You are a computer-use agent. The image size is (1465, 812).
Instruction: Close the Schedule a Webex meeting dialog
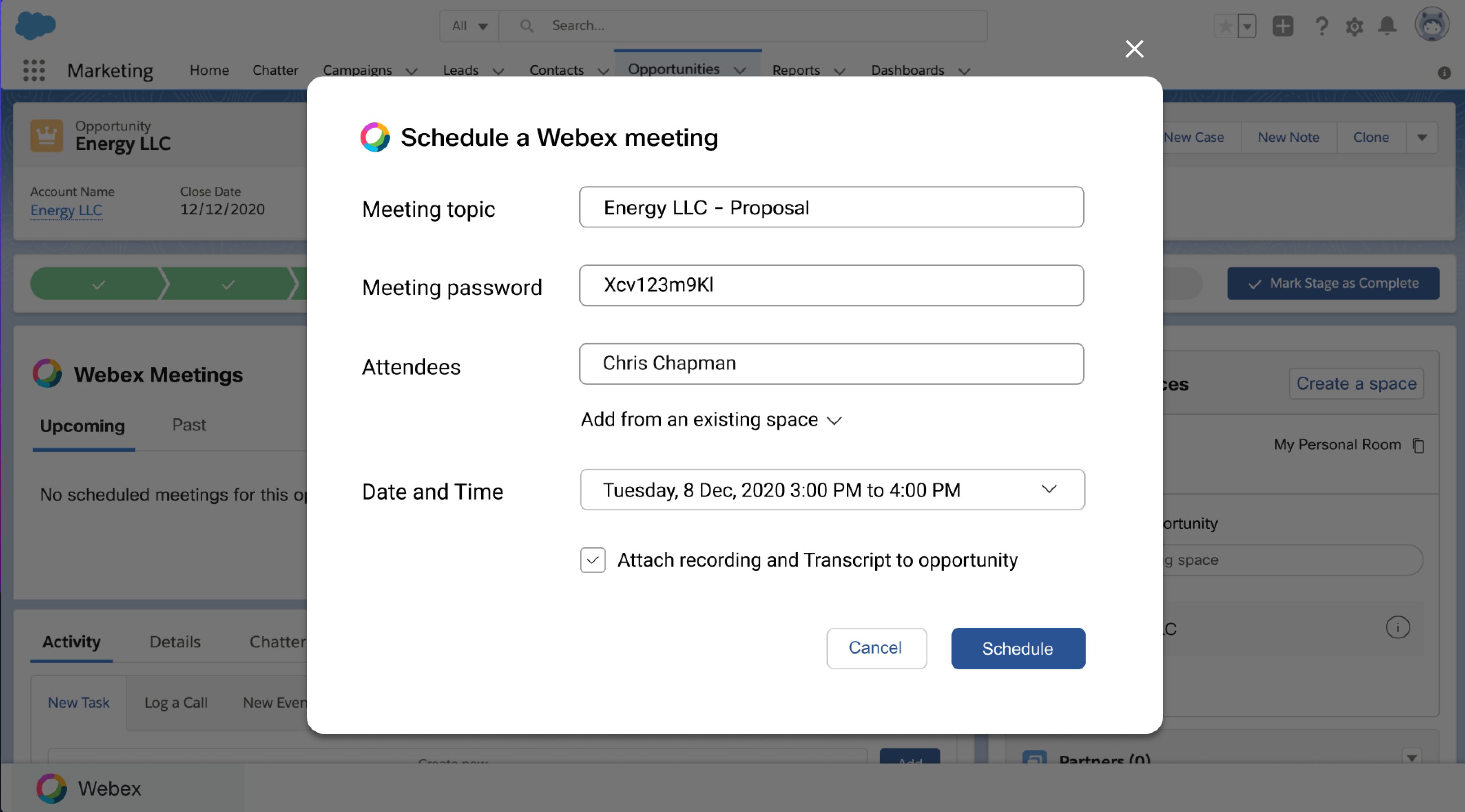[x=1134, y=49]
